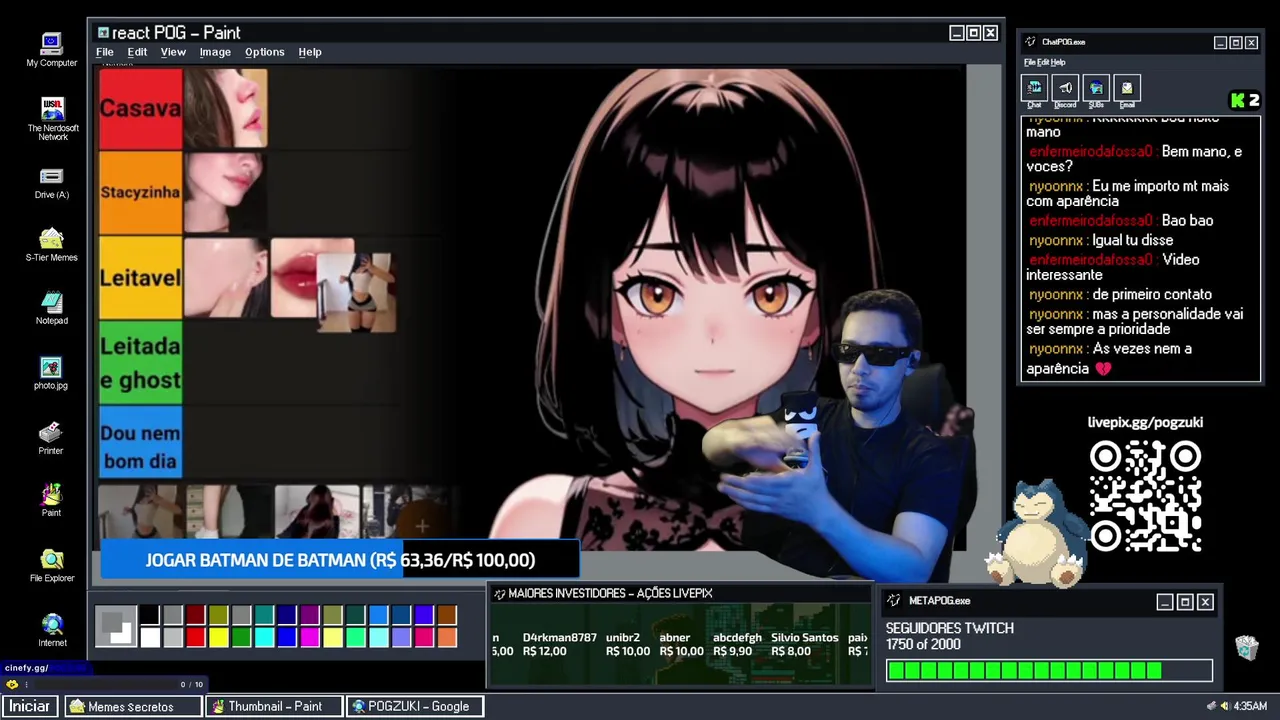Open the Drive (A:) desktop icon
This screenshot has height=720, width=1280.
tap(51, 182)
